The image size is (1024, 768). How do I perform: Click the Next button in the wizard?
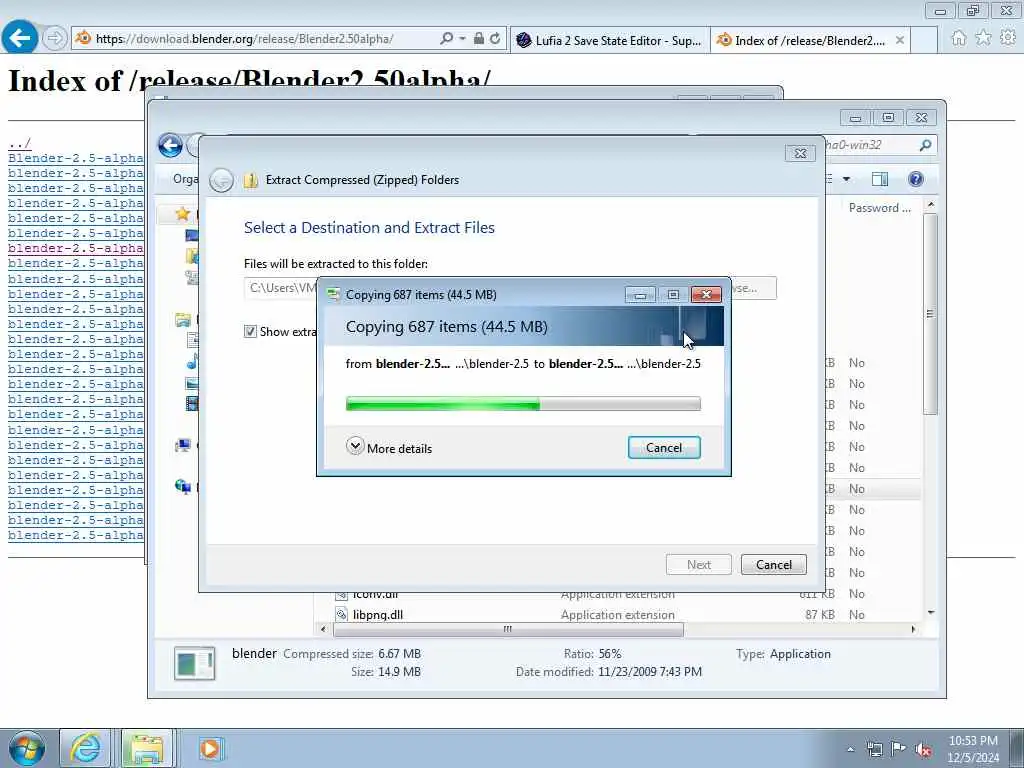coord(698,564)
